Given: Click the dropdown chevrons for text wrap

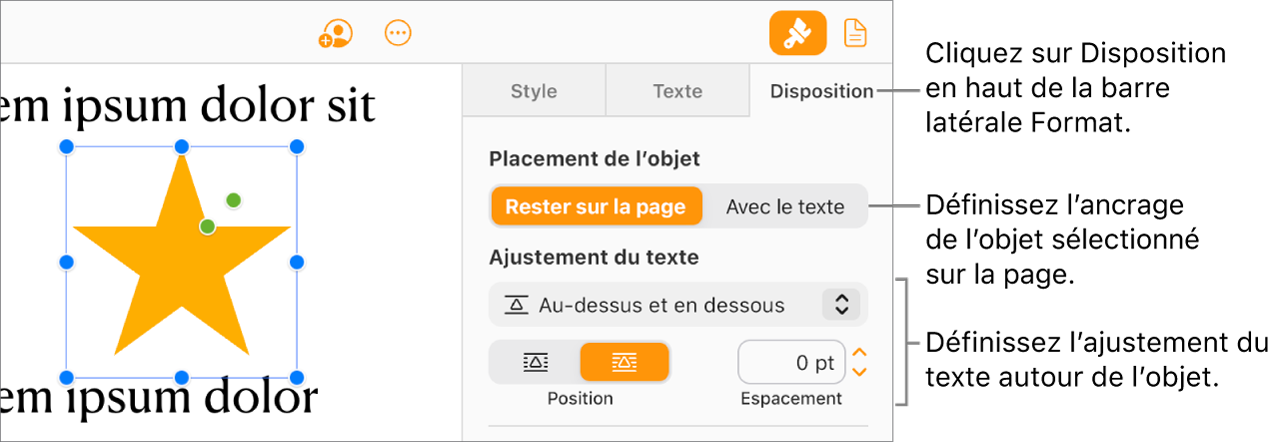Looking at the screenshot, I should (x=841, y=305).
